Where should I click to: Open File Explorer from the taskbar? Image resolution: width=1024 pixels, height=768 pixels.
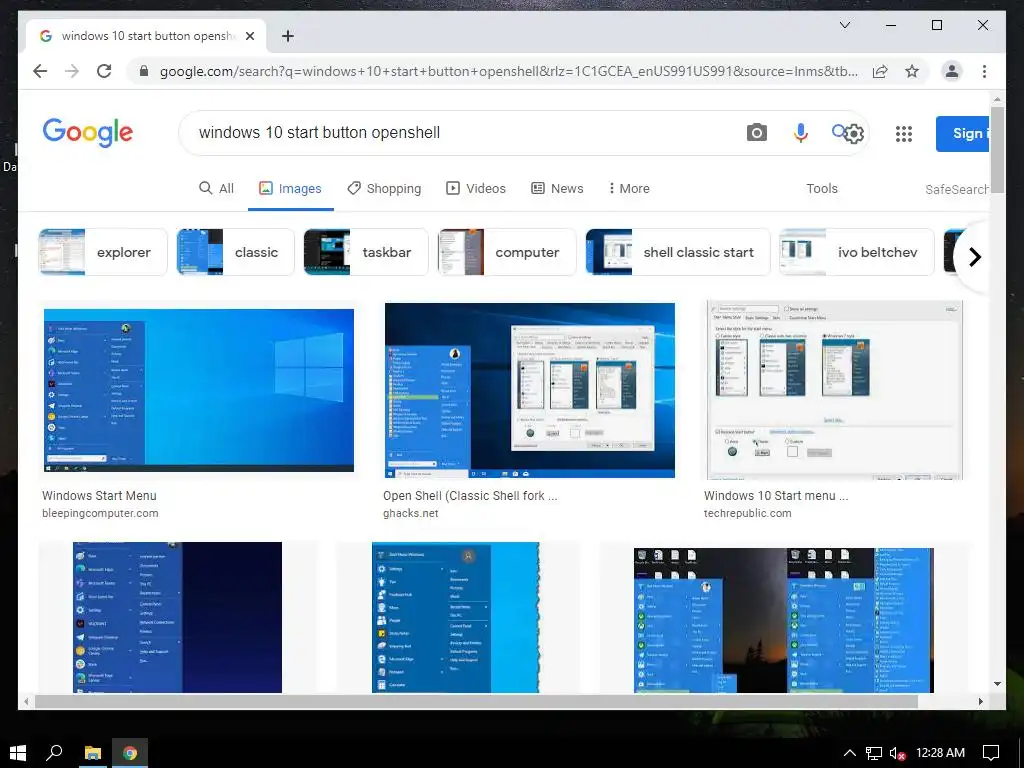pyautogui.click(x=93, y=753)
